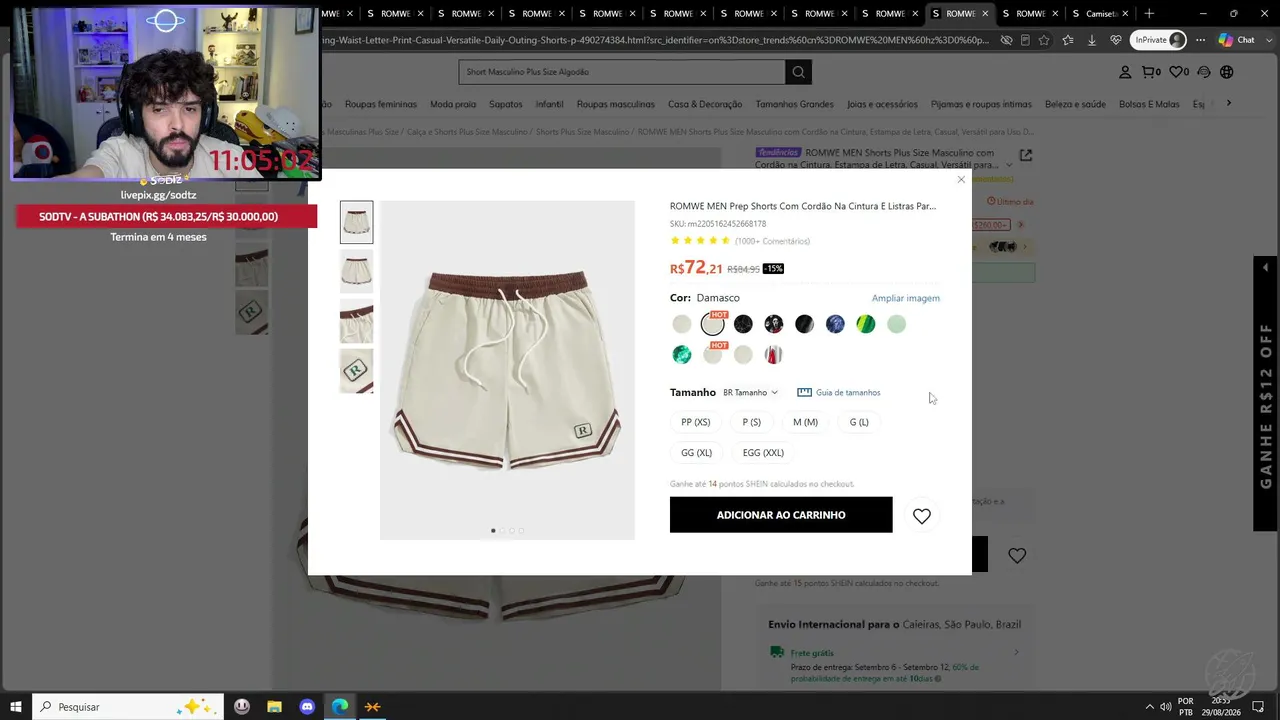
Task: Open the shopping cart icon
Action: [1151, 72]
